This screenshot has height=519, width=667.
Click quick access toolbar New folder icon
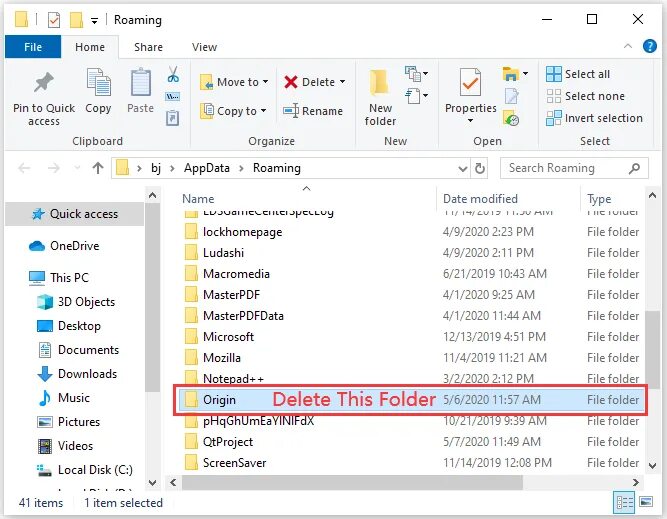[x=76, y=20]
